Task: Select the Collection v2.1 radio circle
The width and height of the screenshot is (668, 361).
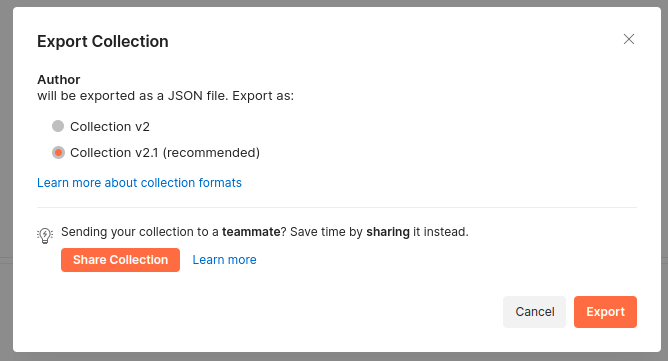Action: [x=58, y=152]
